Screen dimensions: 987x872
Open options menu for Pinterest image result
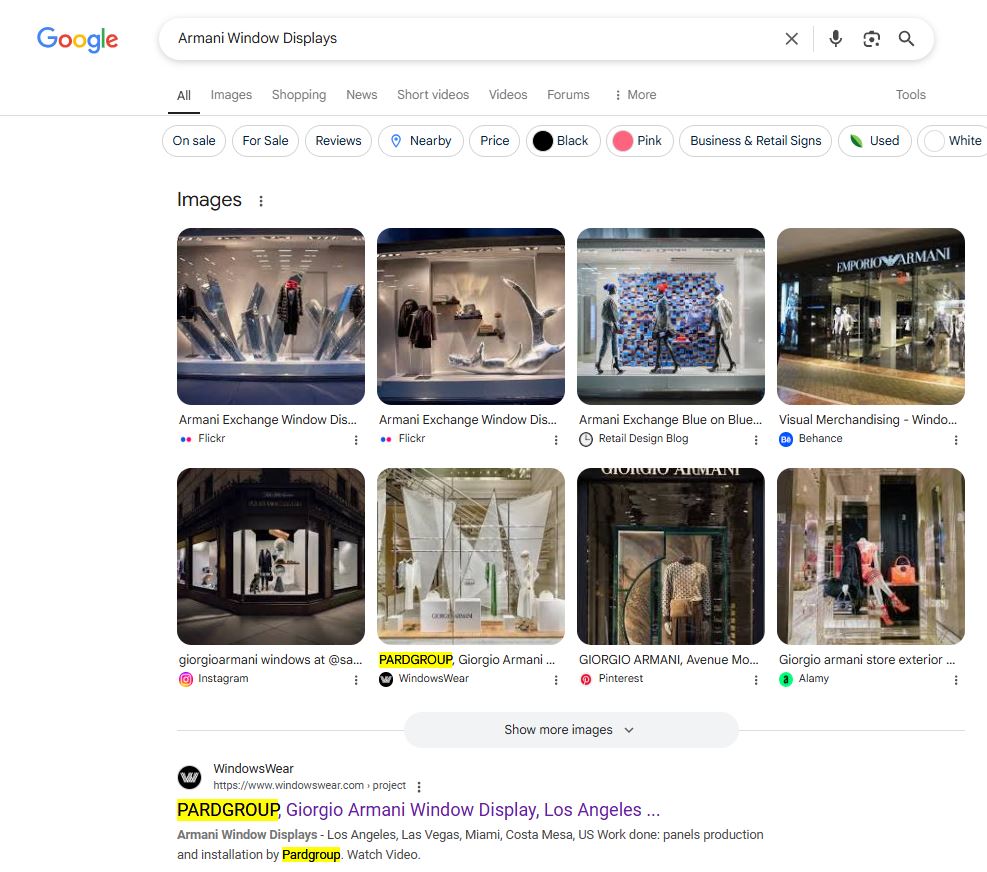click(755, 679)
